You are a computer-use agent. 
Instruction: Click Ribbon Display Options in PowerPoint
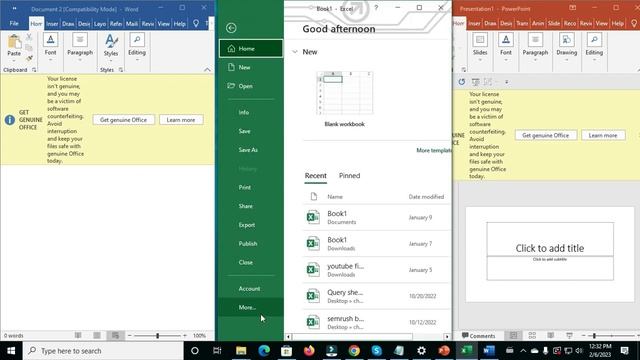click(x=573, y=8)
